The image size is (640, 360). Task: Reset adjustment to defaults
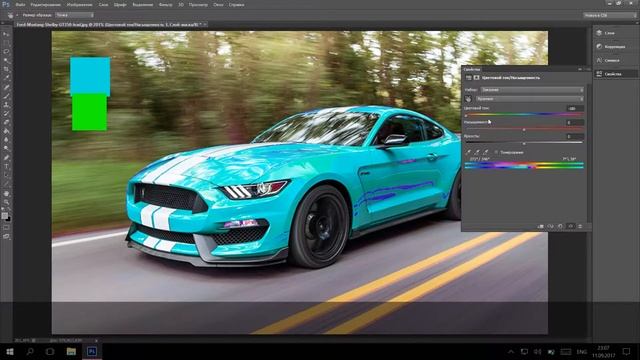point(560,226)
